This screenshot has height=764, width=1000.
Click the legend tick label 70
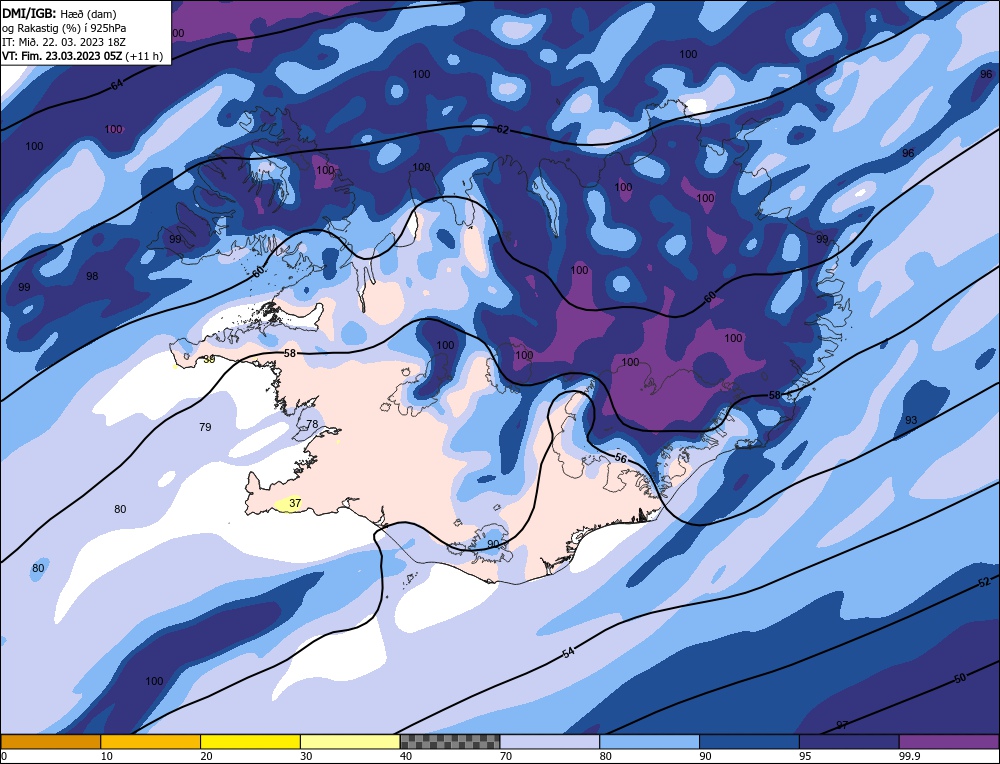point(506,756)
